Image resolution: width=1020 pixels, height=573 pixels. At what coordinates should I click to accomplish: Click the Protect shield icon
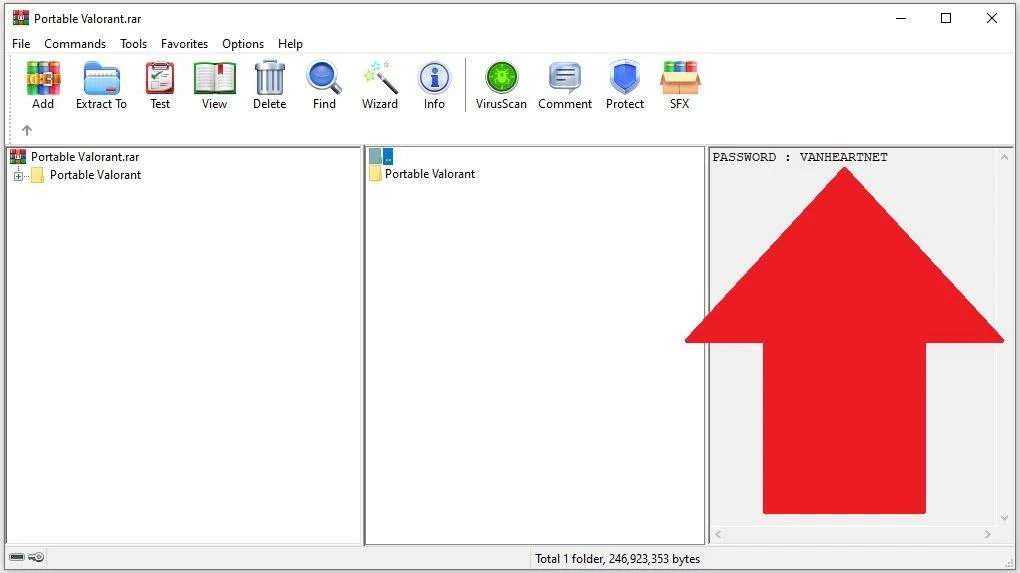coord(625,85)
